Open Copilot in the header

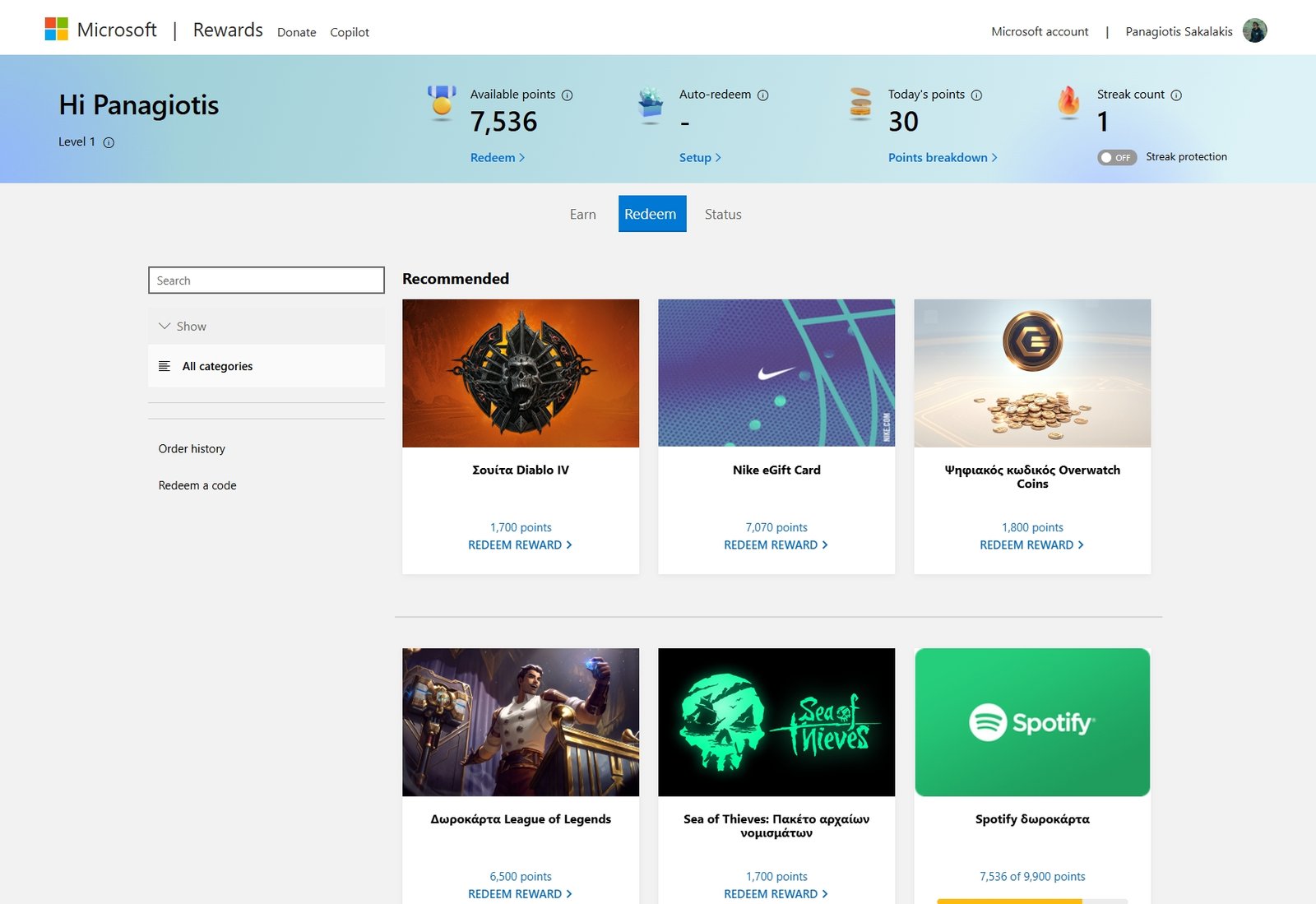click(x=350, y=32)
